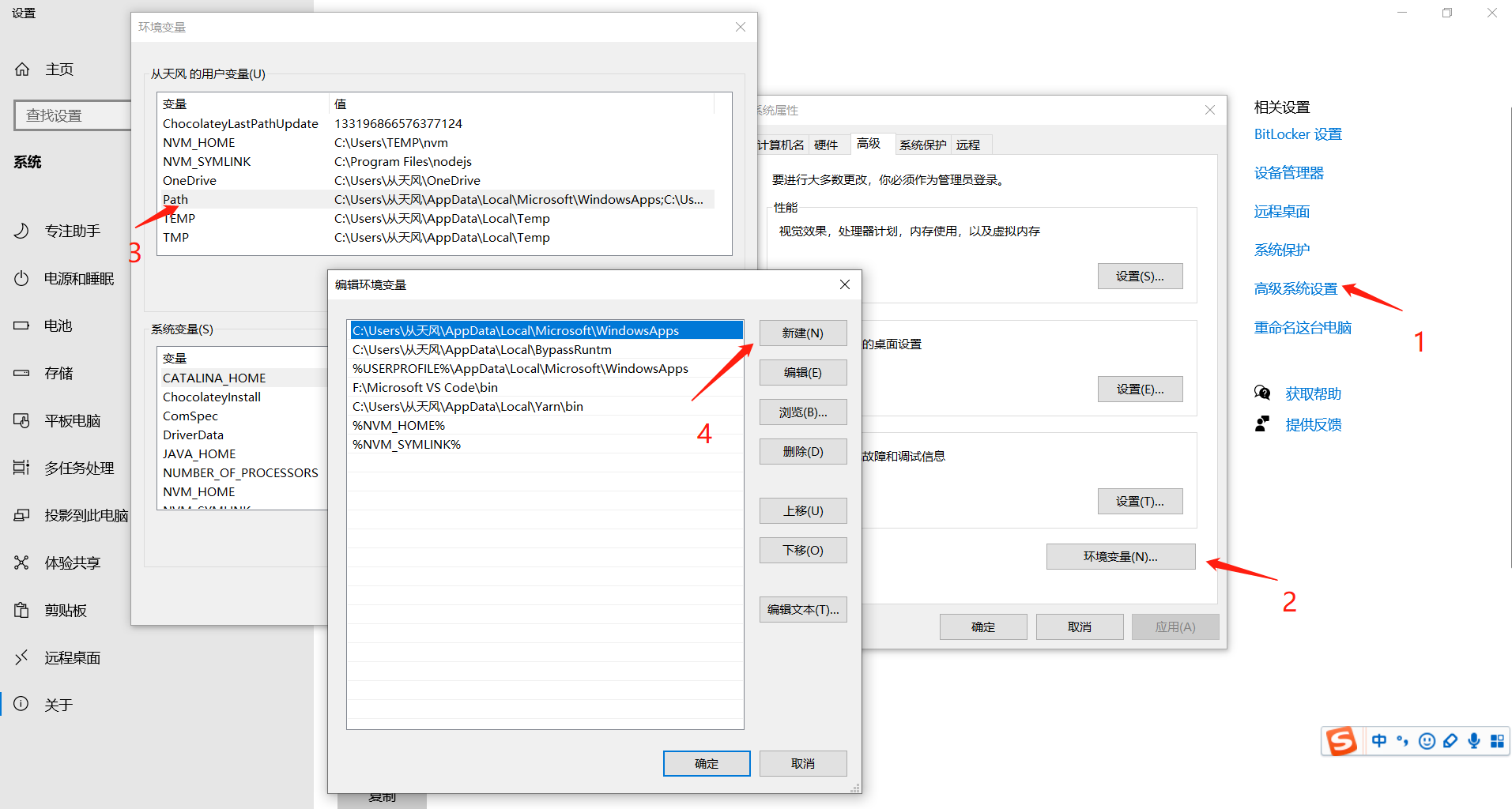Viewport: 1512px width, 809px height.
Task: Click the Get help (获取帮助) chat icon
Action: 1262,393
